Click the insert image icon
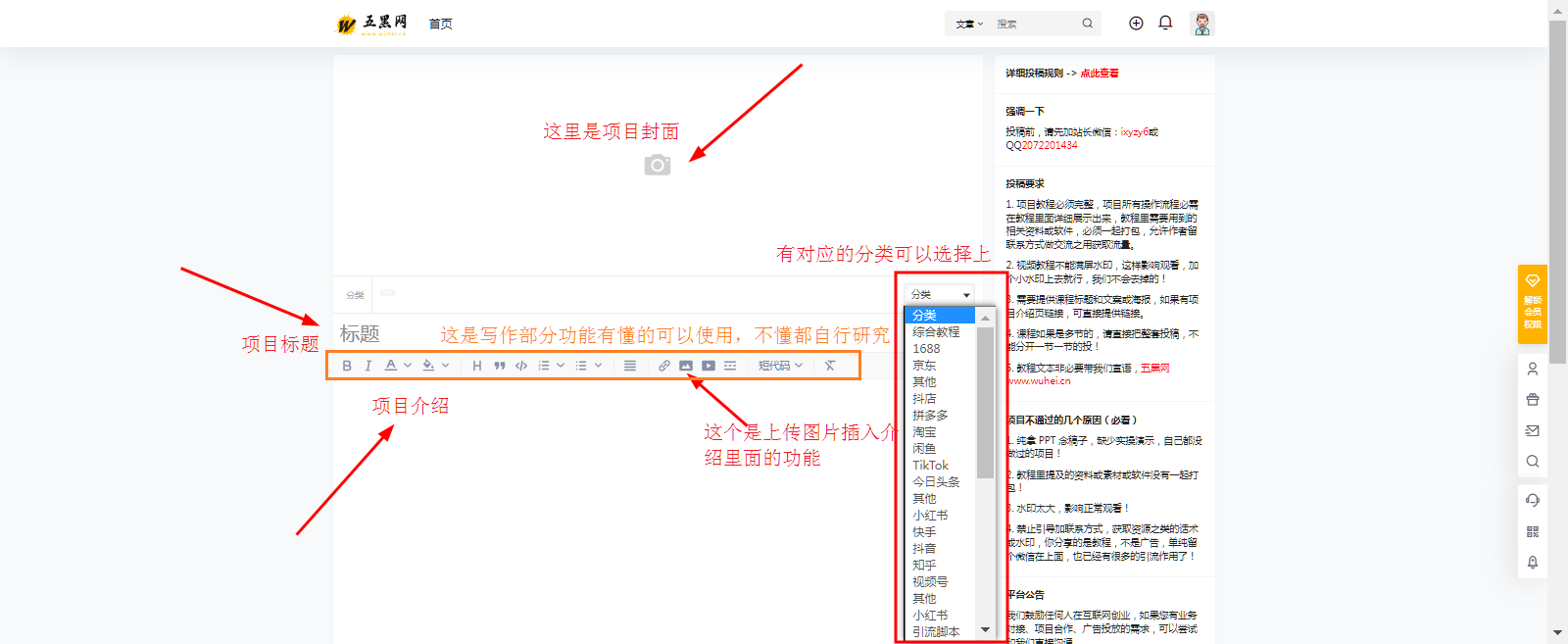1568x644 pixels. click(x=686, y=366)
